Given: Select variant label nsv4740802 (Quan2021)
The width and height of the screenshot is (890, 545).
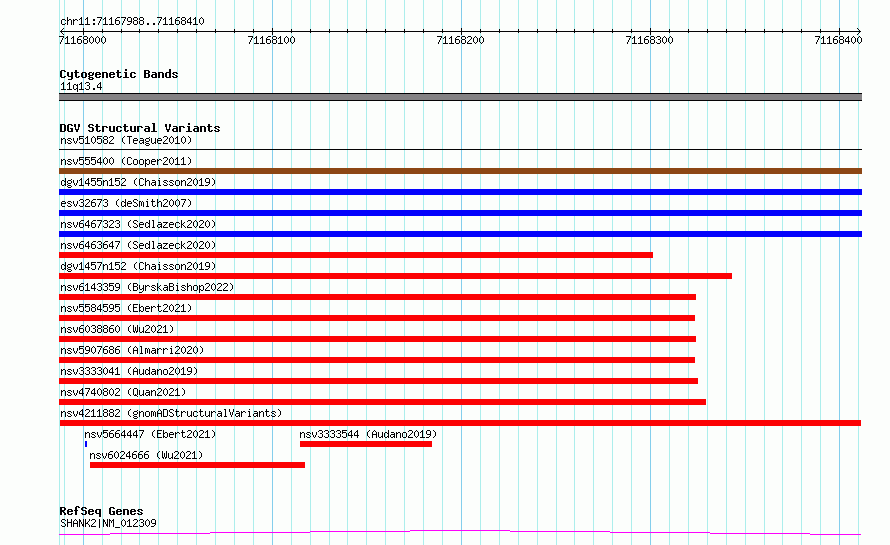Looking at the screenshot, I should [x=123, y=392].
